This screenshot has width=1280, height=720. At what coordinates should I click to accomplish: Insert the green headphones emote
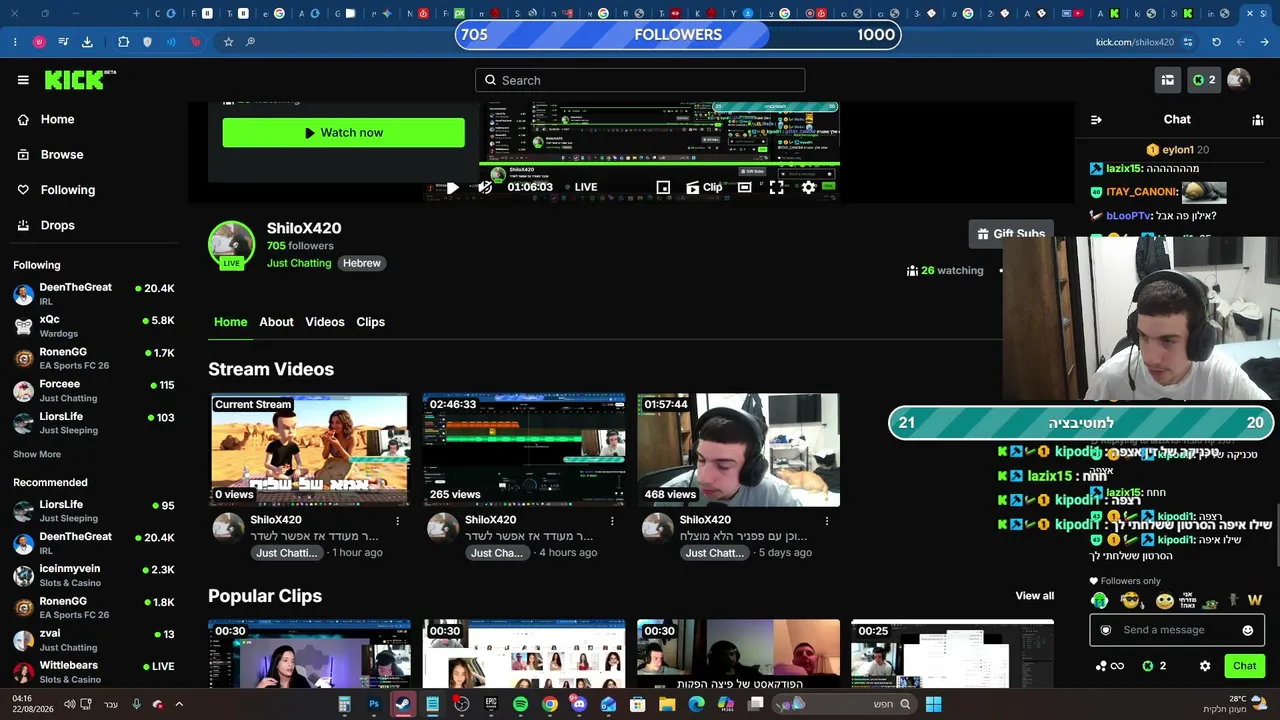point(1100,600)
